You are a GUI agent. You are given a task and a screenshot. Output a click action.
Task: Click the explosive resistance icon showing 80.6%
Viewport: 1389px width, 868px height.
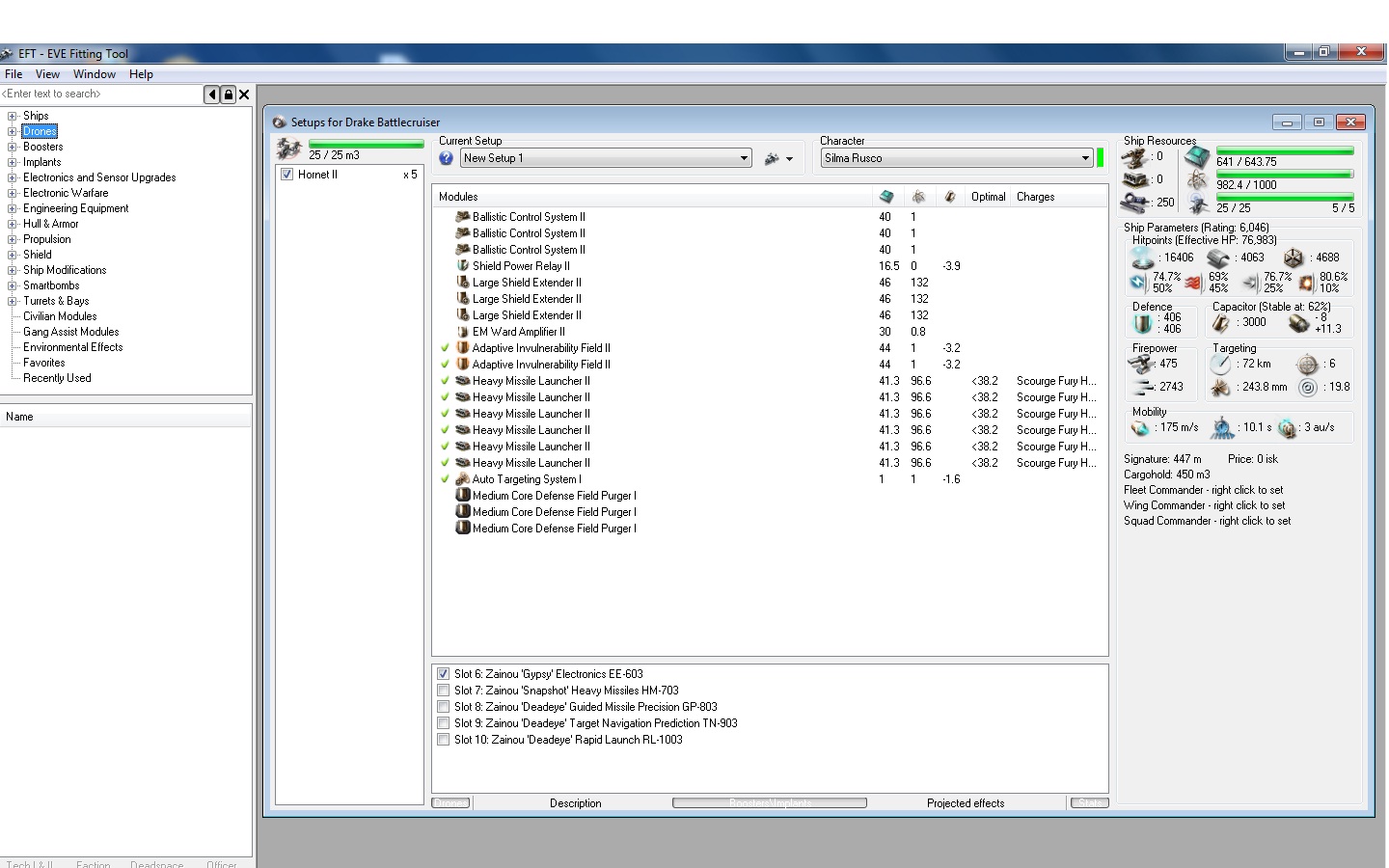point(1306,283)
